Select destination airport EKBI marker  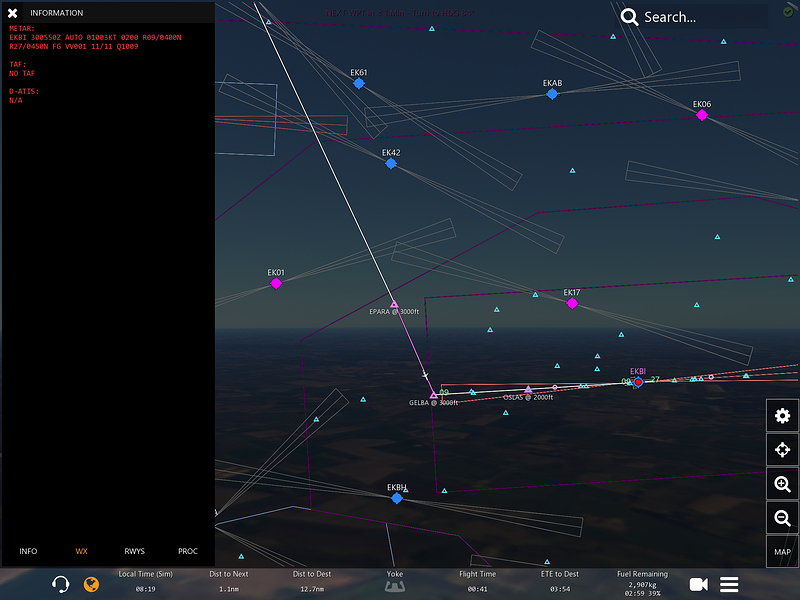638,382
